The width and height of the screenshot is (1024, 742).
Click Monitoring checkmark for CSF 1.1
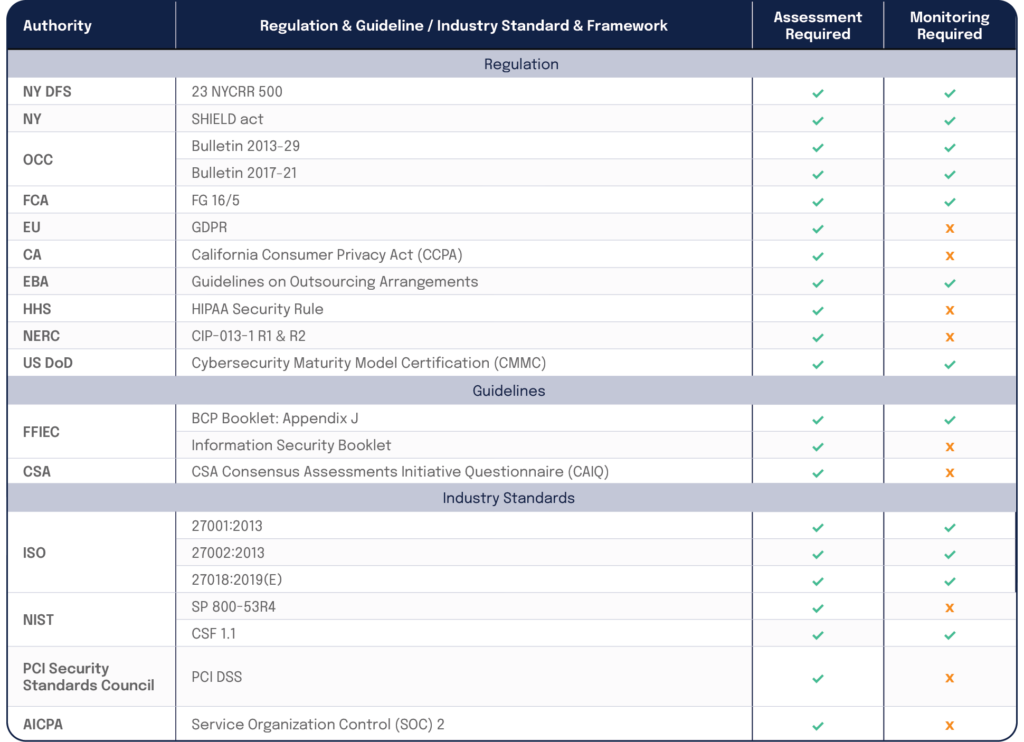[x=949, y=635]
